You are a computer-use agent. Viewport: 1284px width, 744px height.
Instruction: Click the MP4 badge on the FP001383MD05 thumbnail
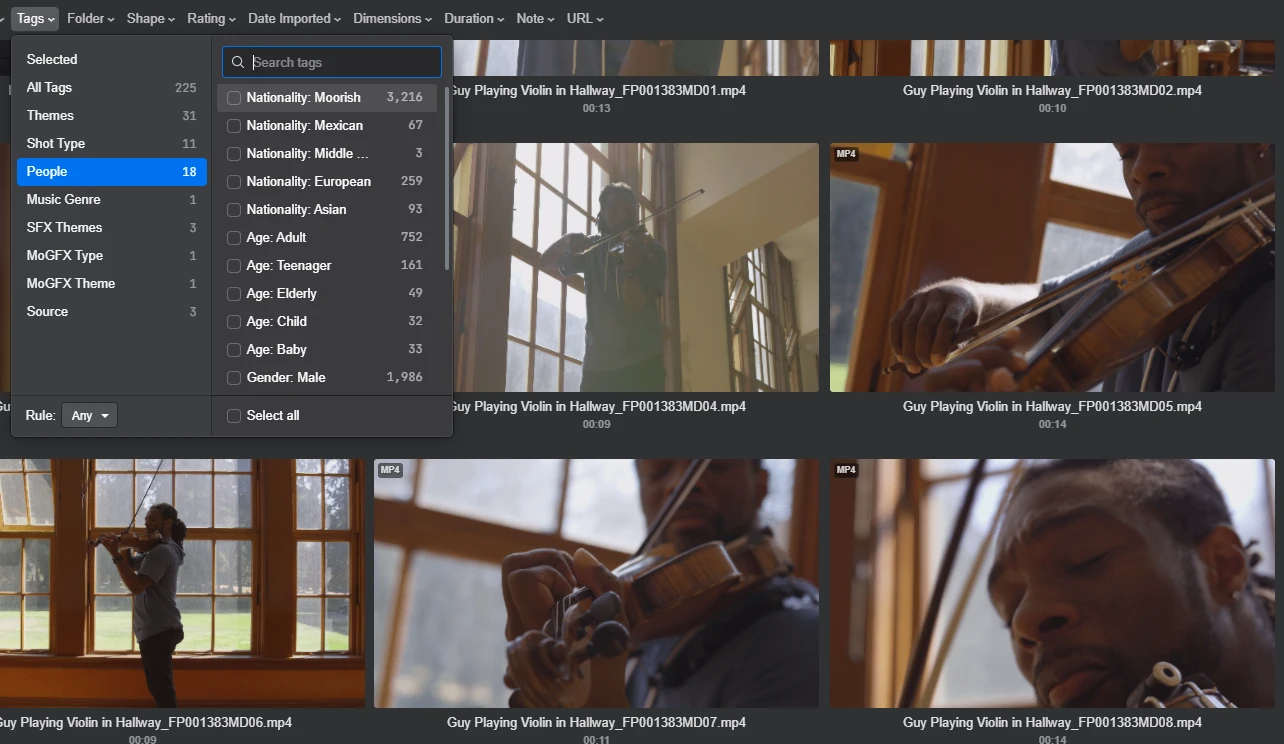pyautogui.click(x=846, y=154)
